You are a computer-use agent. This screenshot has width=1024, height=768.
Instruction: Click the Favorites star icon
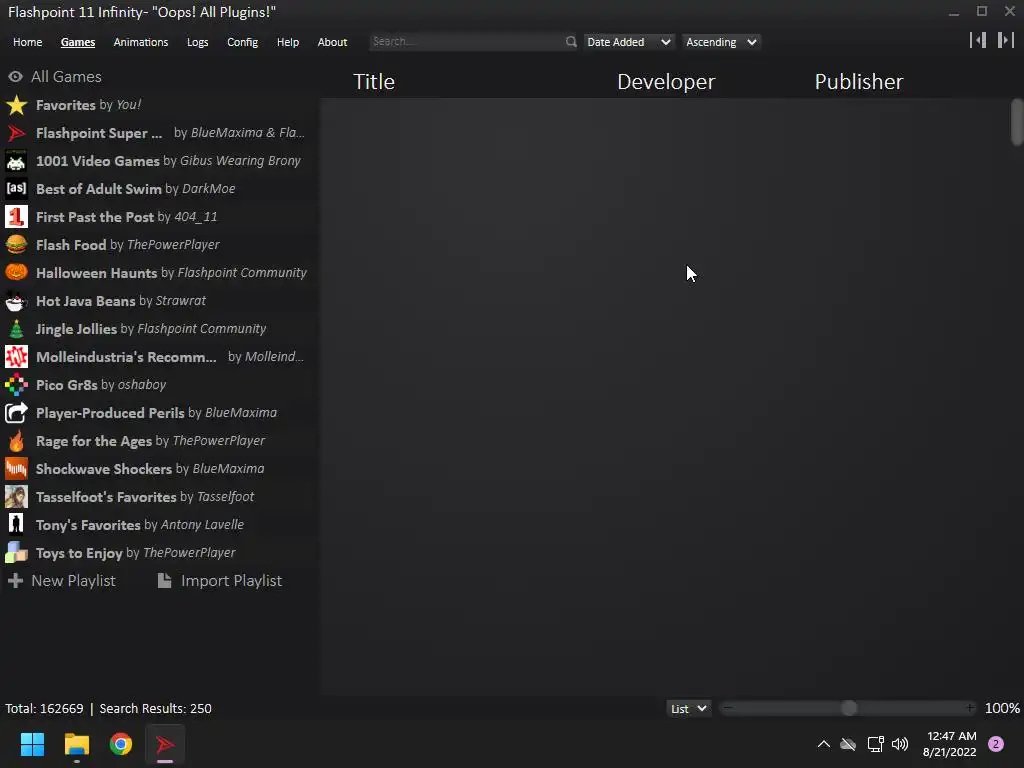click(16, 105)
